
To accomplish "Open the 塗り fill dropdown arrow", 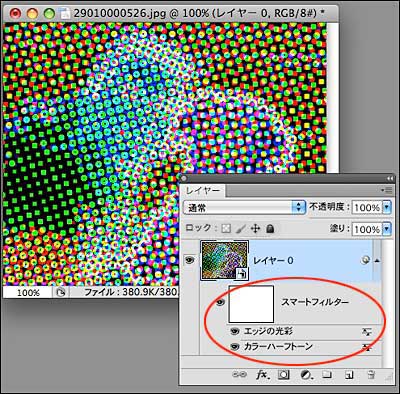I will point(387,229).
